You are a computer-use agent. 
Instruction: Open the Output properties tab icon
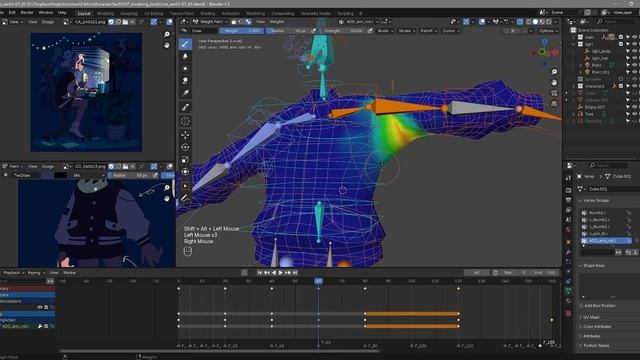(x=568, y=200)
